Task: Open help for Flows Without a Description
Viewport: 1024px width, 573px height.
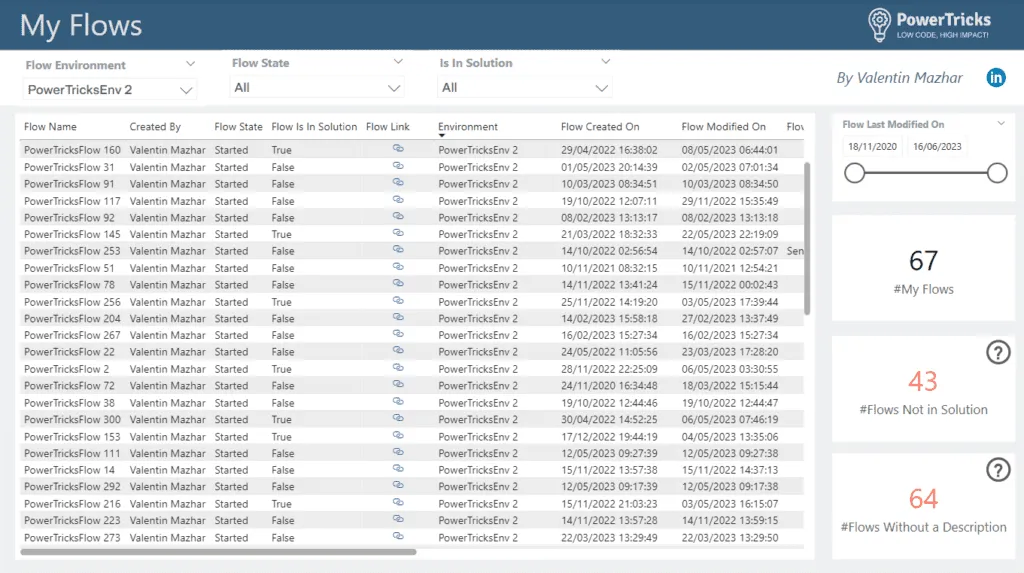Action: 998,470
